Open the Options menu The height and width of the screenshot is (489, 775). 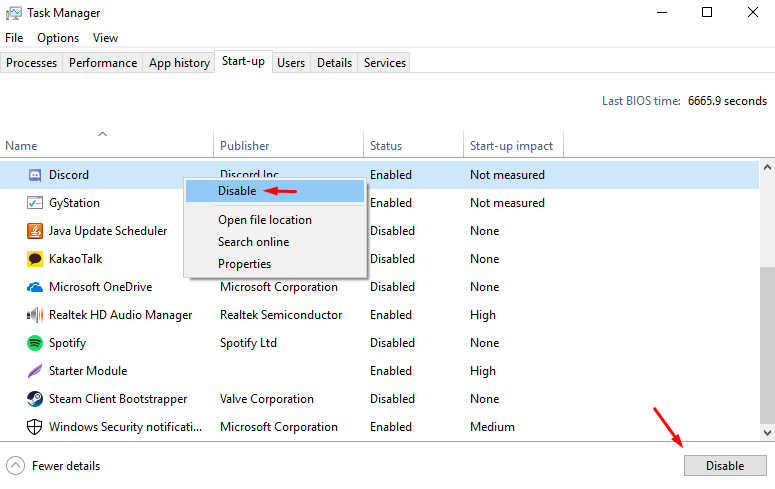pyautogui.click(x=58, y=38)
